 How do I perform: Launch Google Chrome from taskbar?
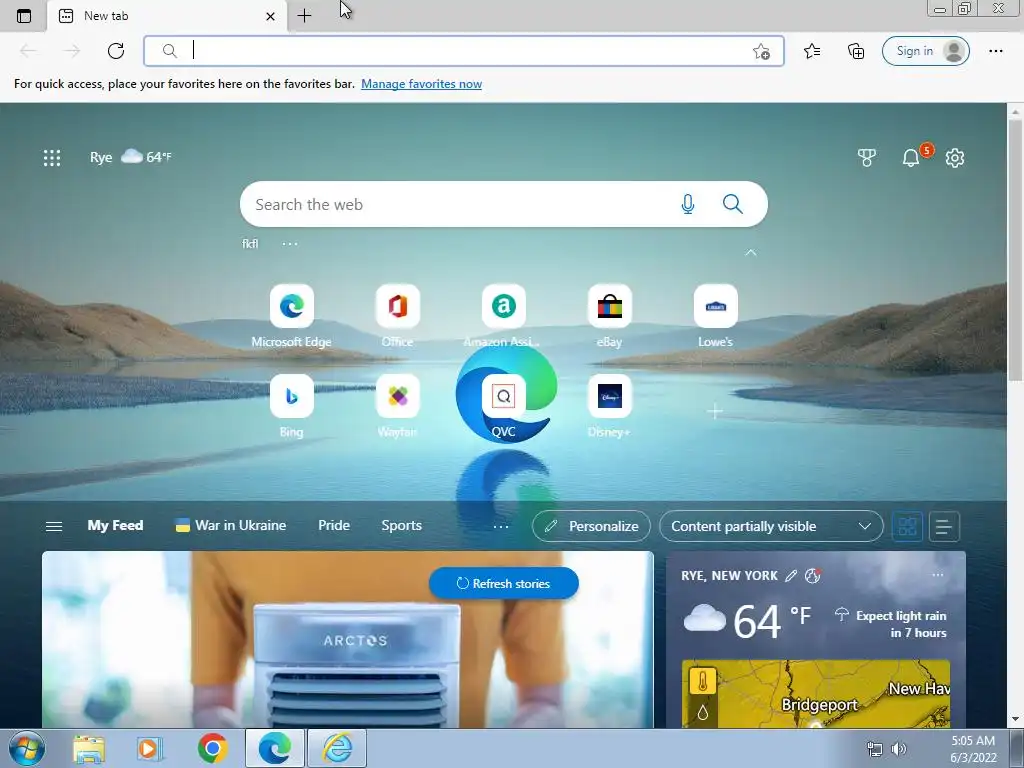pyautogui.click(x=212, y=748)
